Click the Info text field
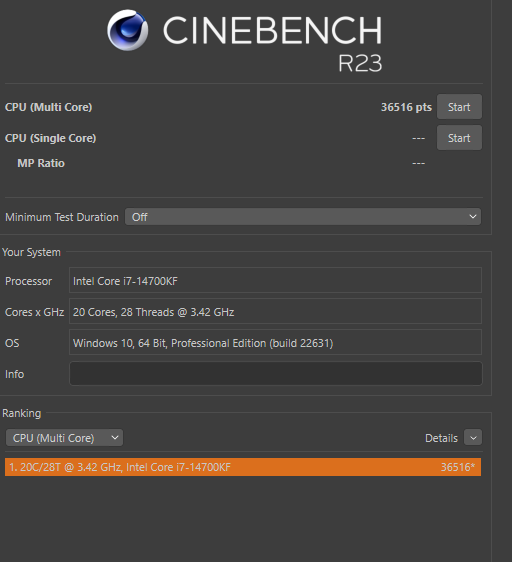 pos(276,373)
